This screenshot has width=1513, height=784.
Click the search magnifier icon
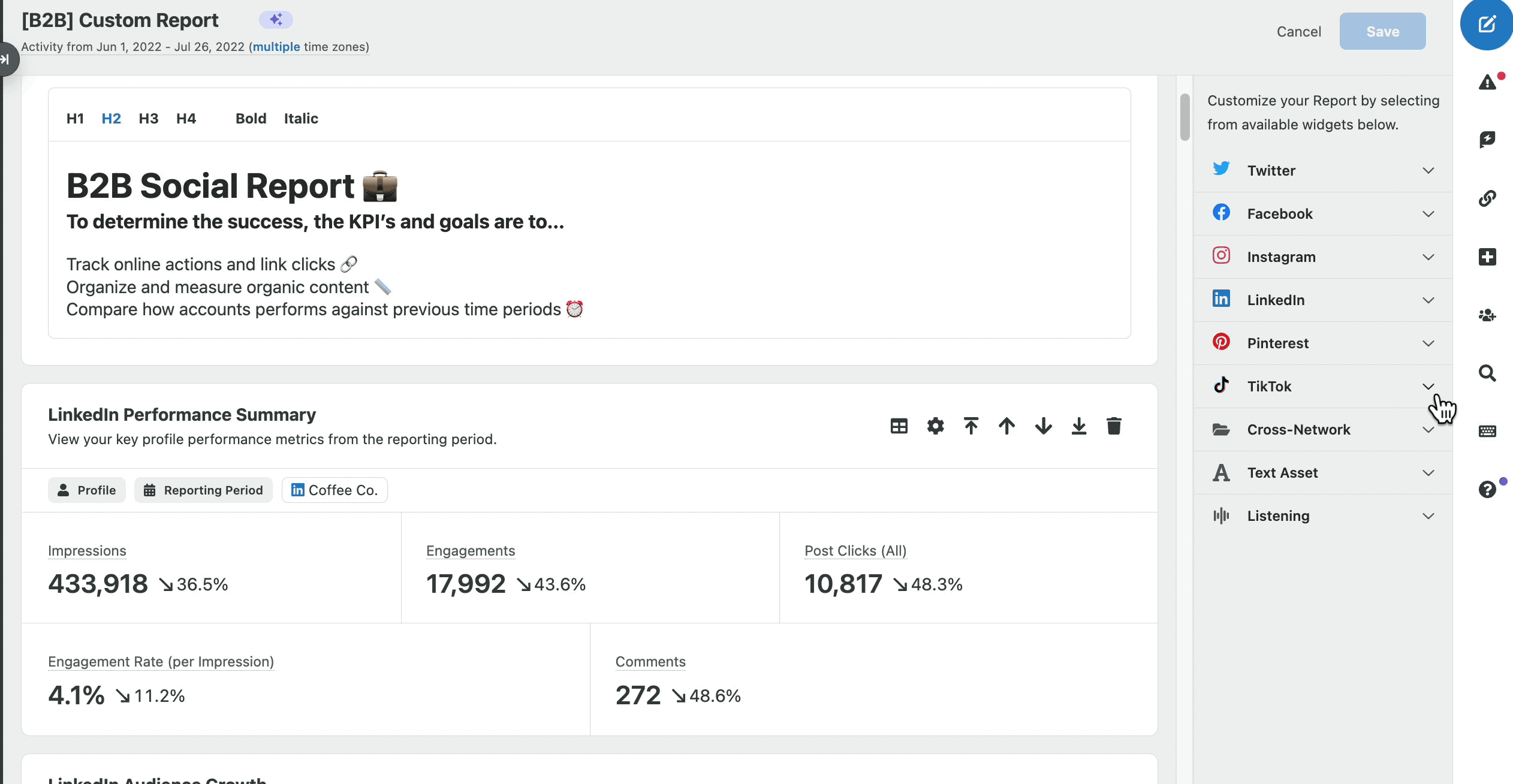coord(1487,373)
